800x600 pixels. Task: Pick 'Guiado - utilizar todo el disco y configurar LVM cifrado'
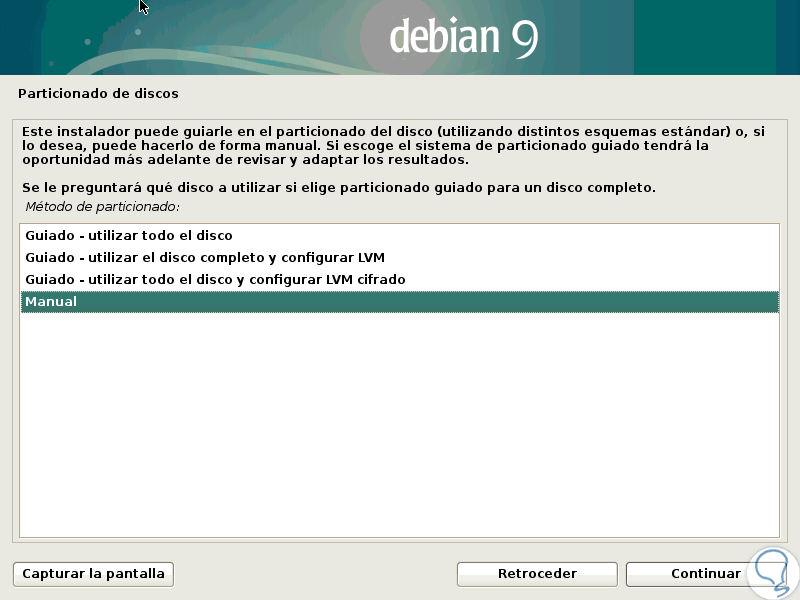click(x=399, y=280)
